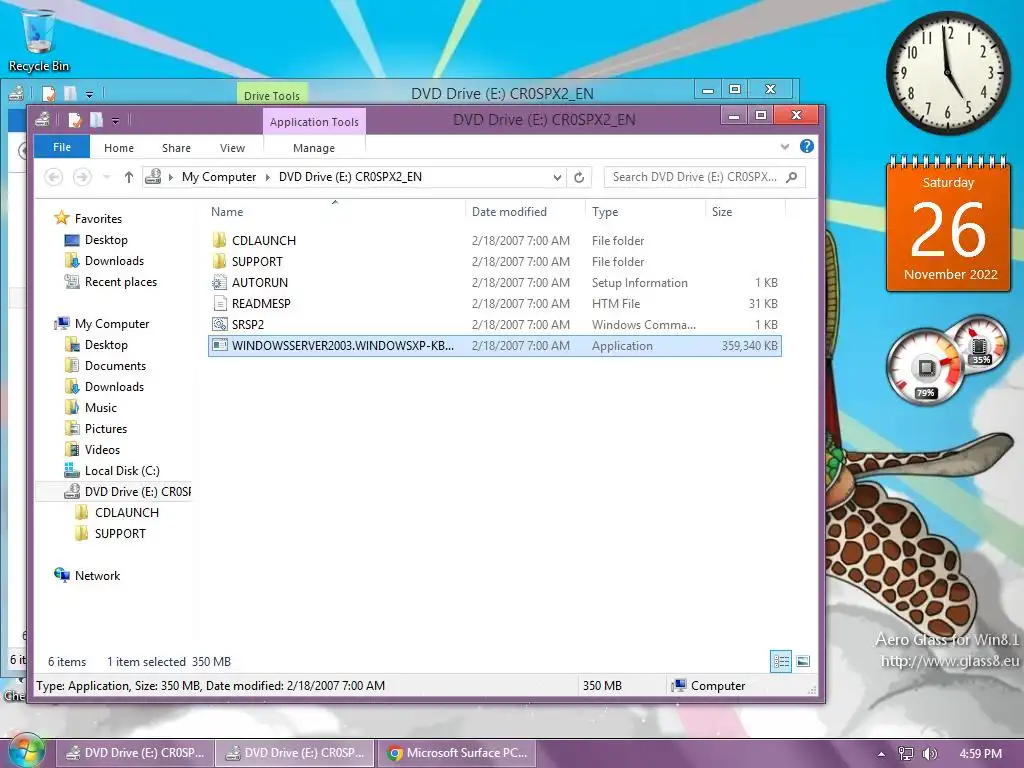The image size is (1024, 768).
Task: Switch to the Home ribbon tab
Action: click(x=119, y=148)
